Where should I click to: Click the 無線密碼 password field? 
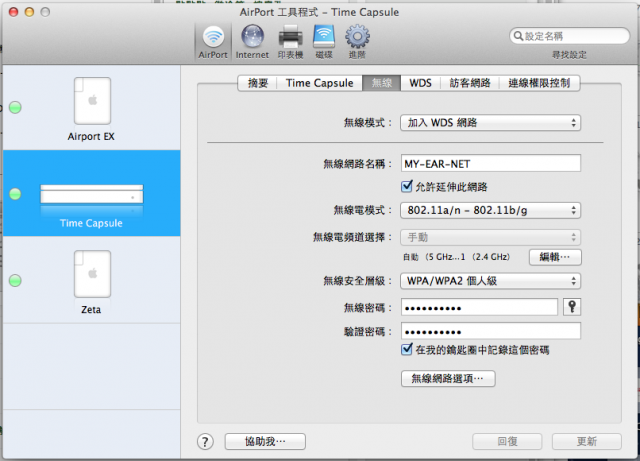(479, 307)
